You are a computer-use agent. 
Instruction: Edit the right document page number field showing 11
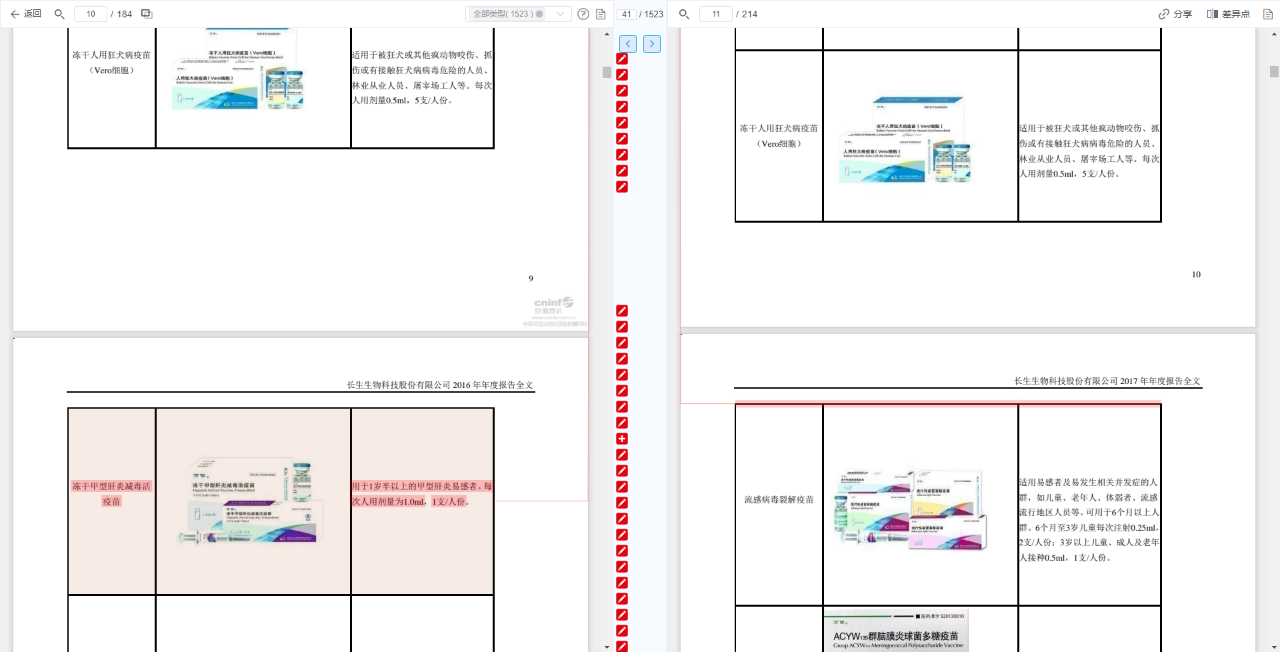click(716, 14)
